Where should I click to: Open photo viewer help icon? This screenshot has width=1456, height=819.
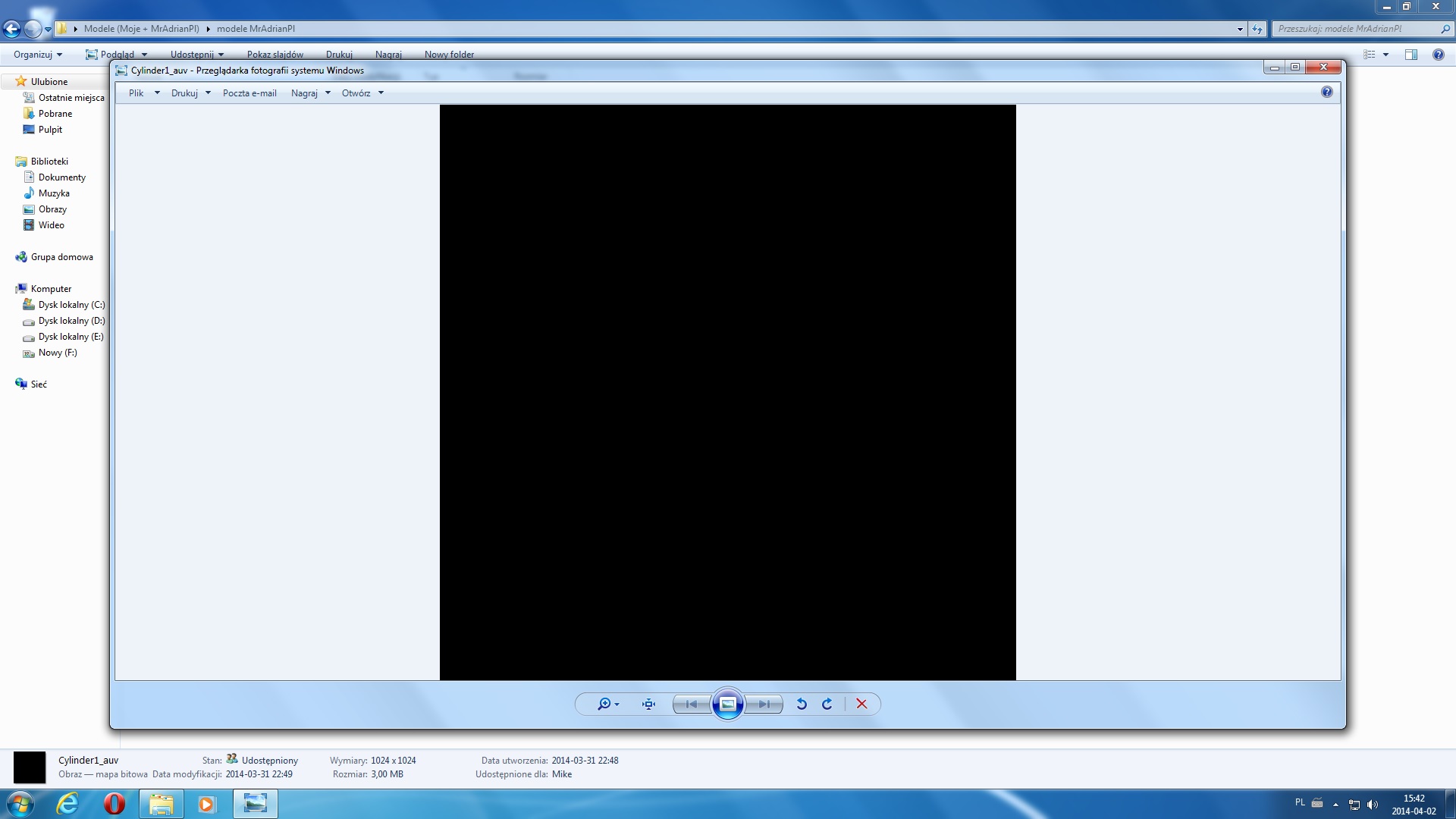[1326, 92]
